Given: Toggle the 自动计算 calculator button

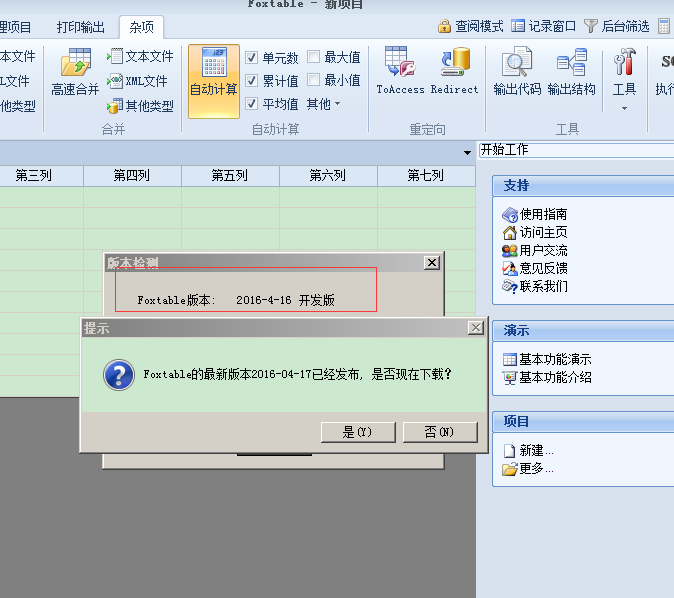Looking at the screenshot, I should 214,81.
